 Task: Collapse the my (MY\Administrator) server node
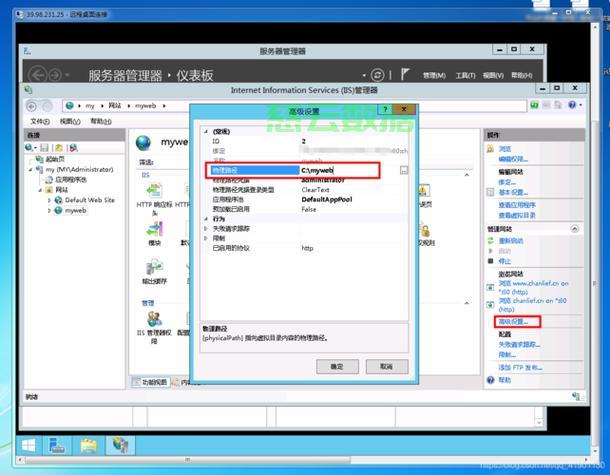point(30,170)
